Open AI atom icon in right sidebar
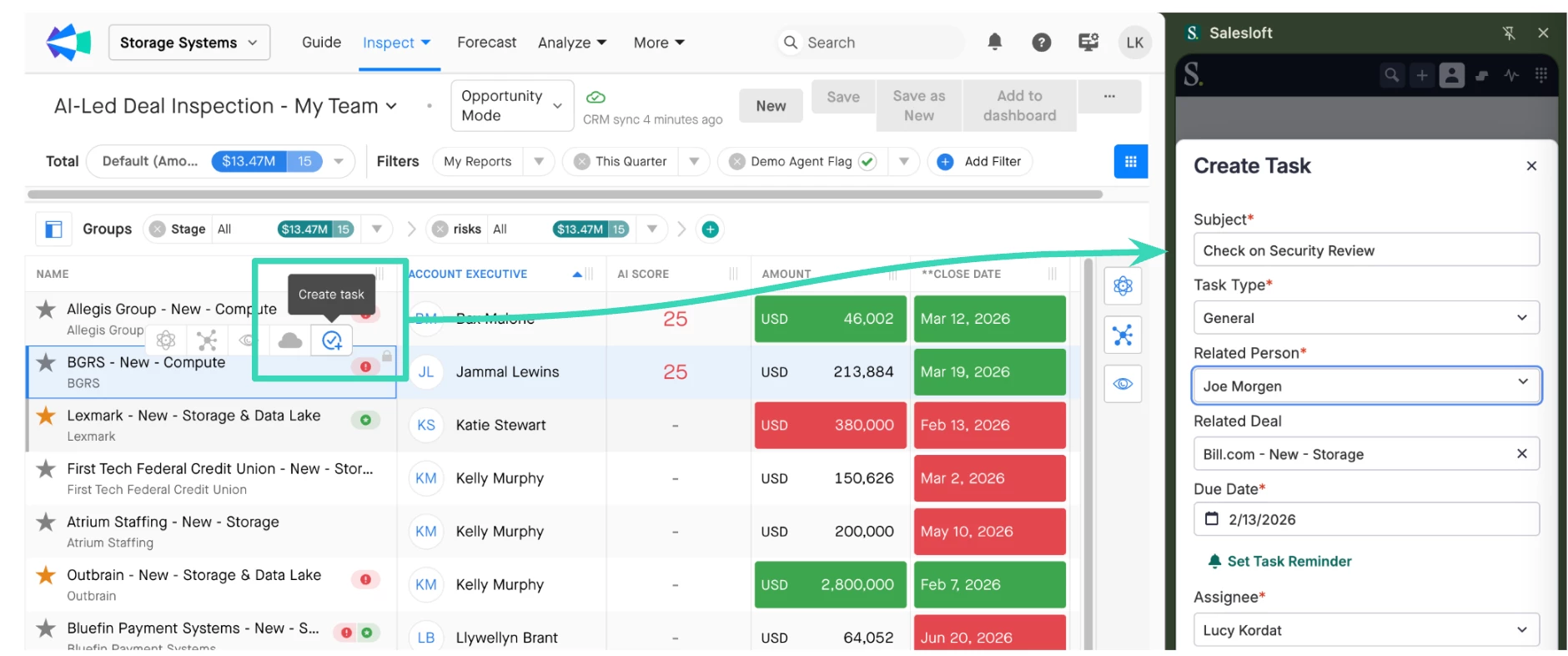Image resolution: width=1568 pixels, height=656 pixels. 1123,286
